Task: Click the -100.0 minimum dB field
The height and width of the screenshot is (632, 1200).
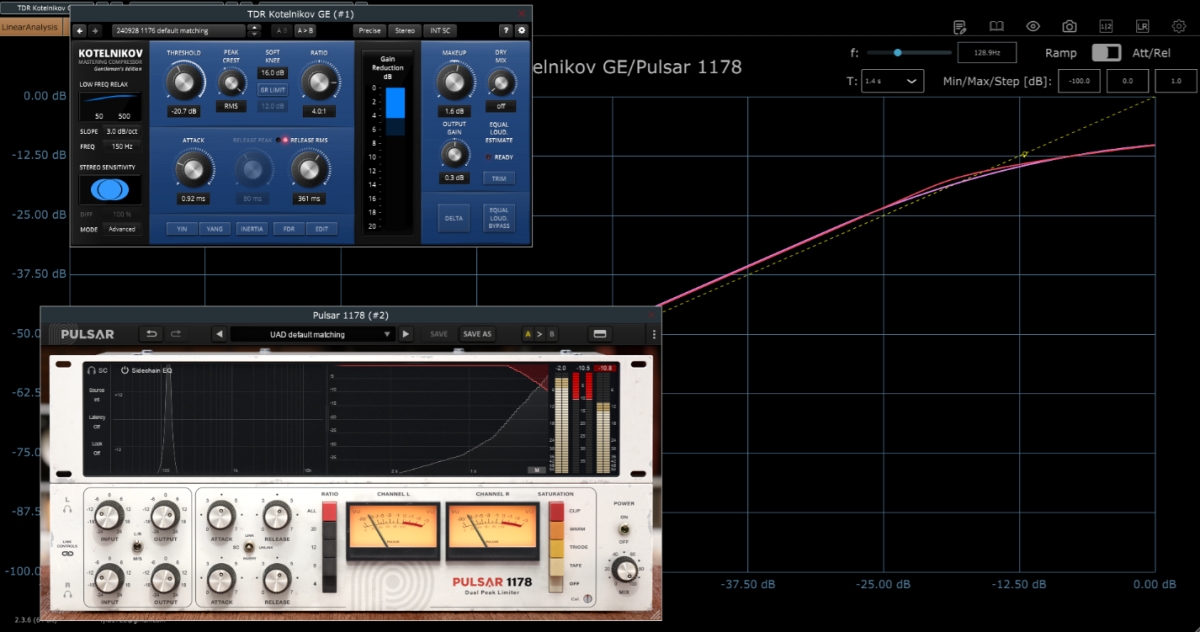Action: [x=1080, y=80]
